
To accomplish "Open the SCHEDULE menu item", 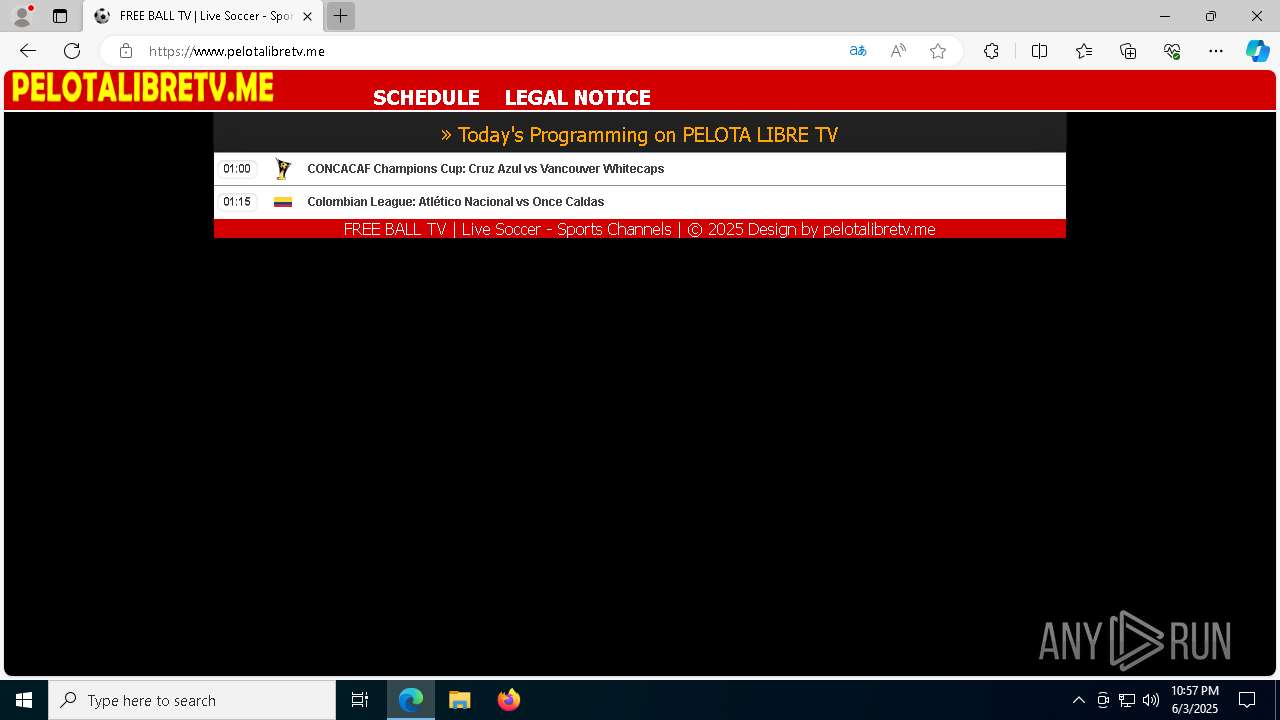I will 426,98.
